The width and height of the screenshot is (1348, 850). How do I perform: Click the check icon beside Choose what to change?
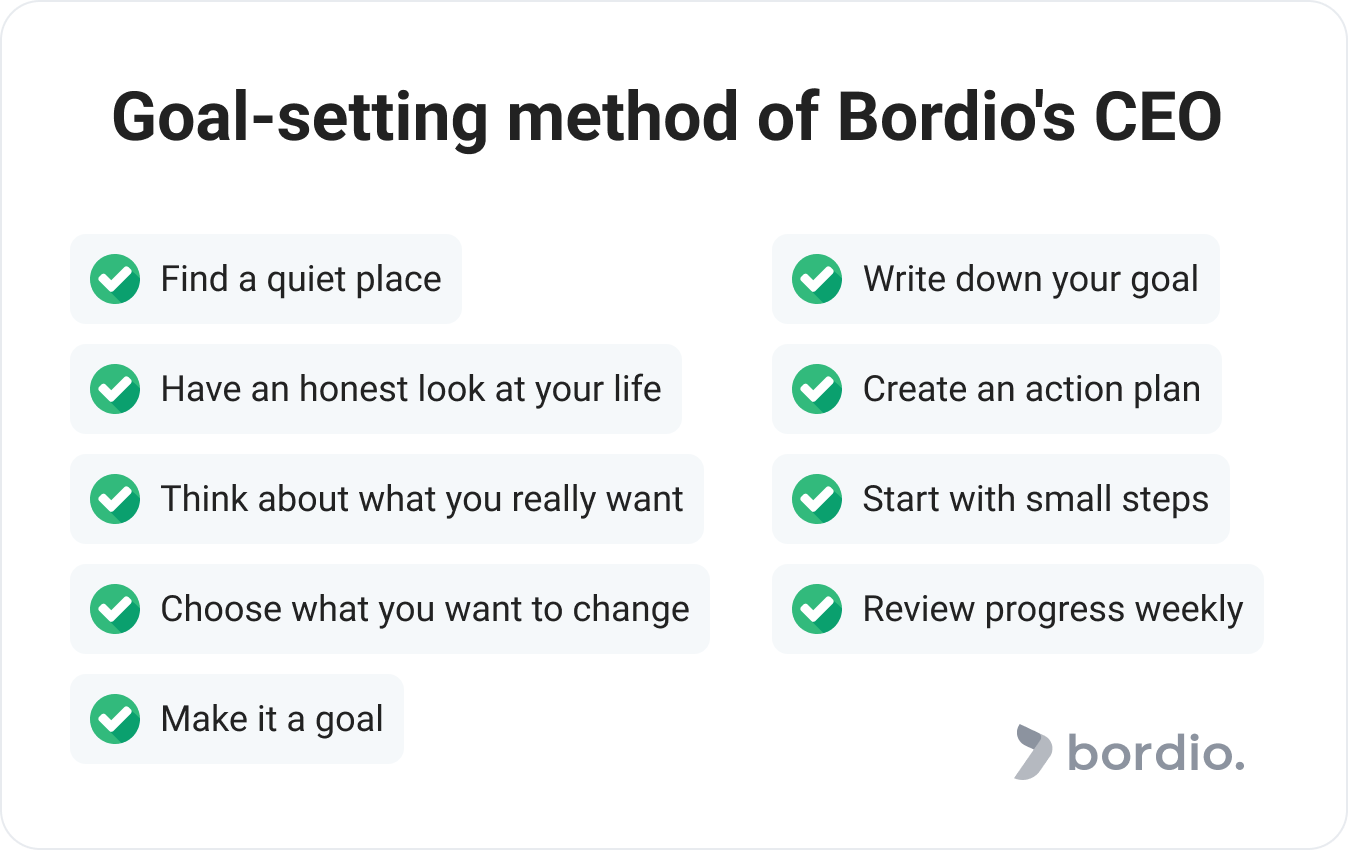pos(115,609)
